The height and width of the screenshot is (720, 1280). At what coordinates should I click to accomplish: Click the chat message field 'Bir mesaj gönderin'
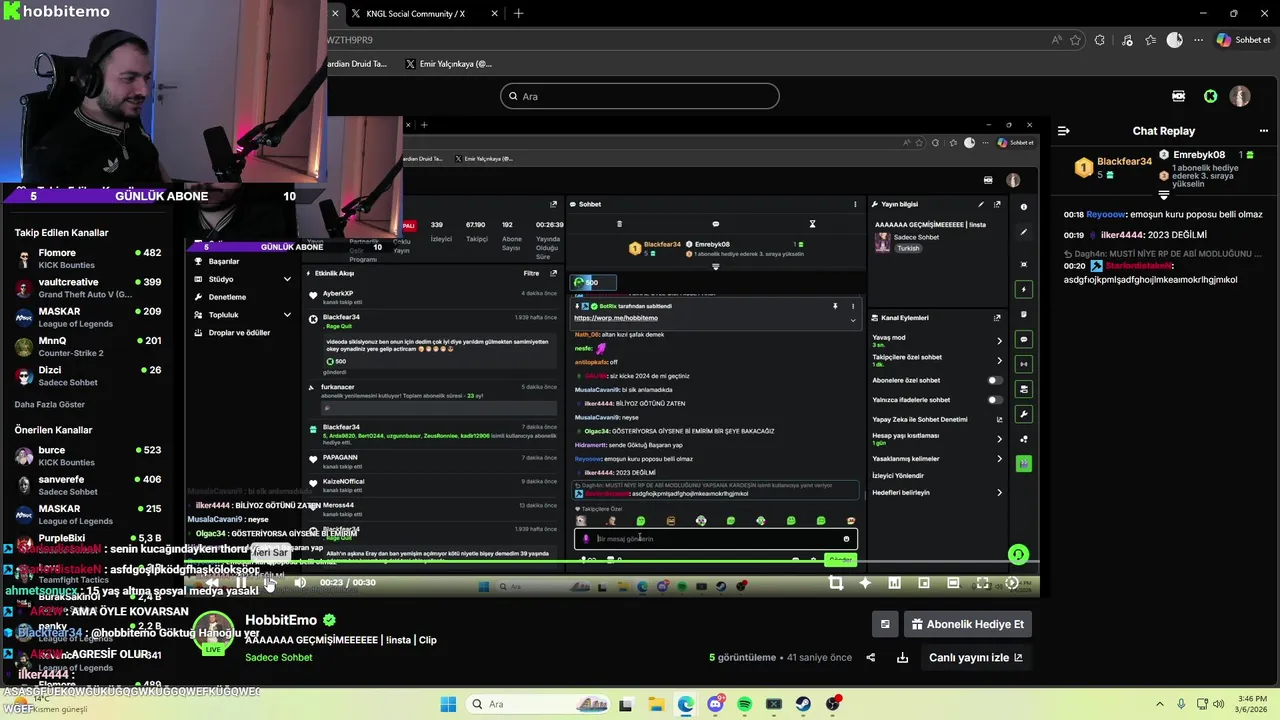[716, 539]
